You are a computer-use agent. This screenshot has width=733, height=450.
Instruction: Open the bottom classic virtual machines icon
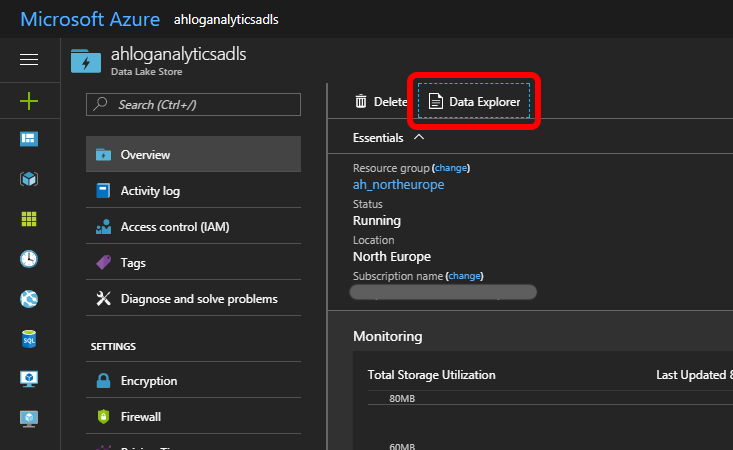click(29, 419)
